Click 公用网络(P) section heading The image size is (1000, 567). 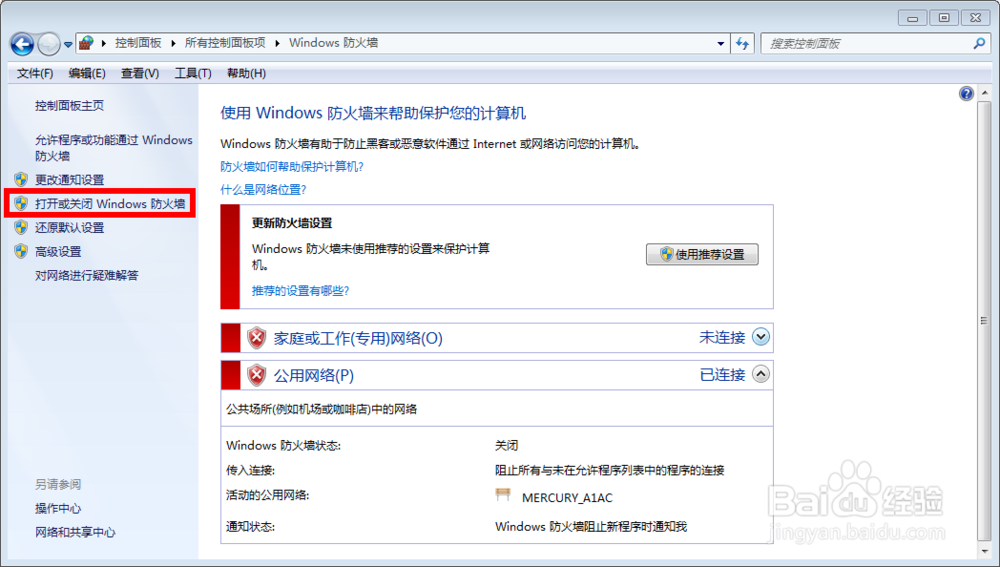pyautogui.click(x=313, y=375)
